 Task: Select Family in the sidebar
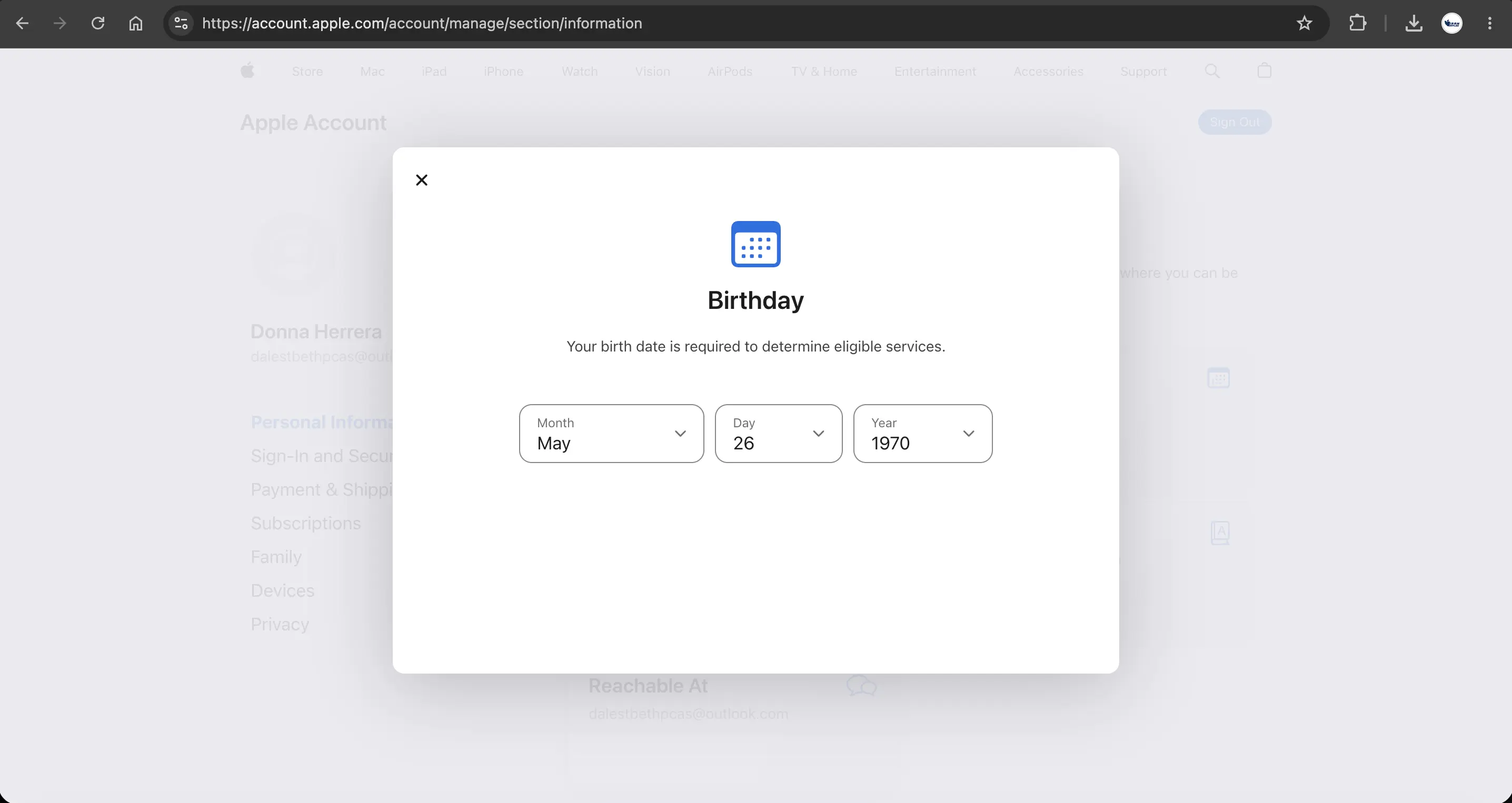276,557
